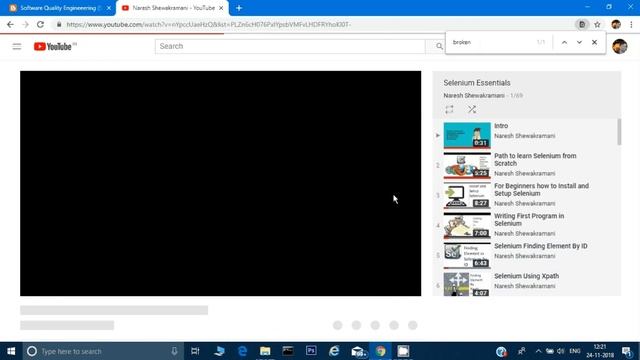Viewport: 640px width, 360px height.
Task: Bookmark this page with the star icon
Action: [x=597, y=24]
